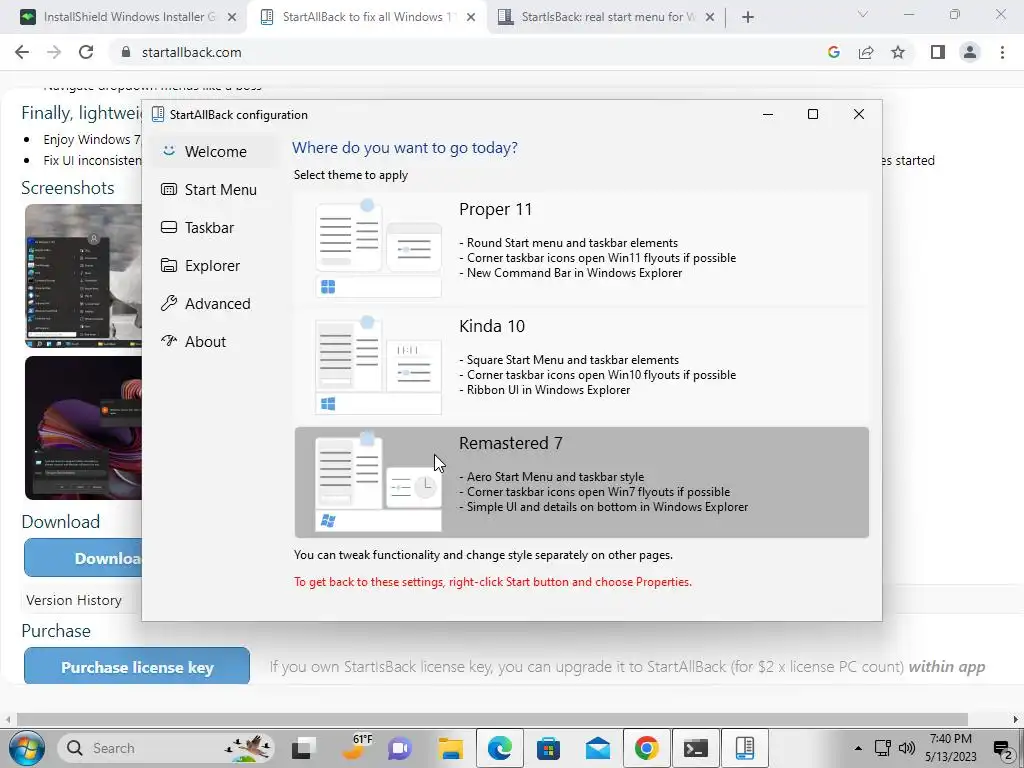Launch Microsoft Edge from taskbar
This screenshot has width=1024, height=768.
500,748
